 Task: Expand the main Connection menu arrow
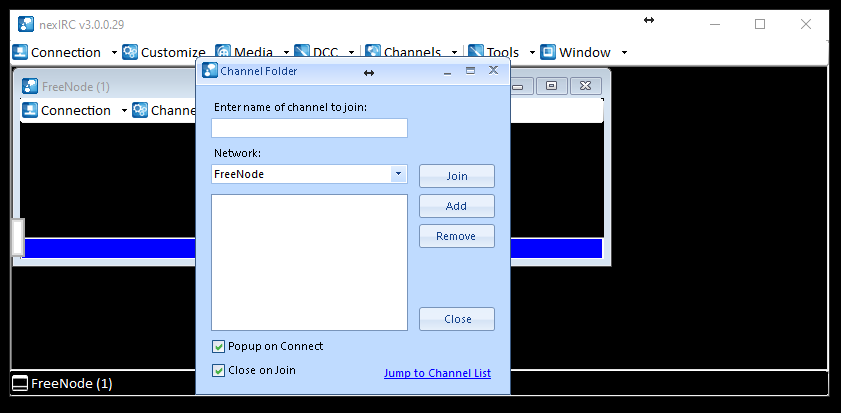(114, 53)
